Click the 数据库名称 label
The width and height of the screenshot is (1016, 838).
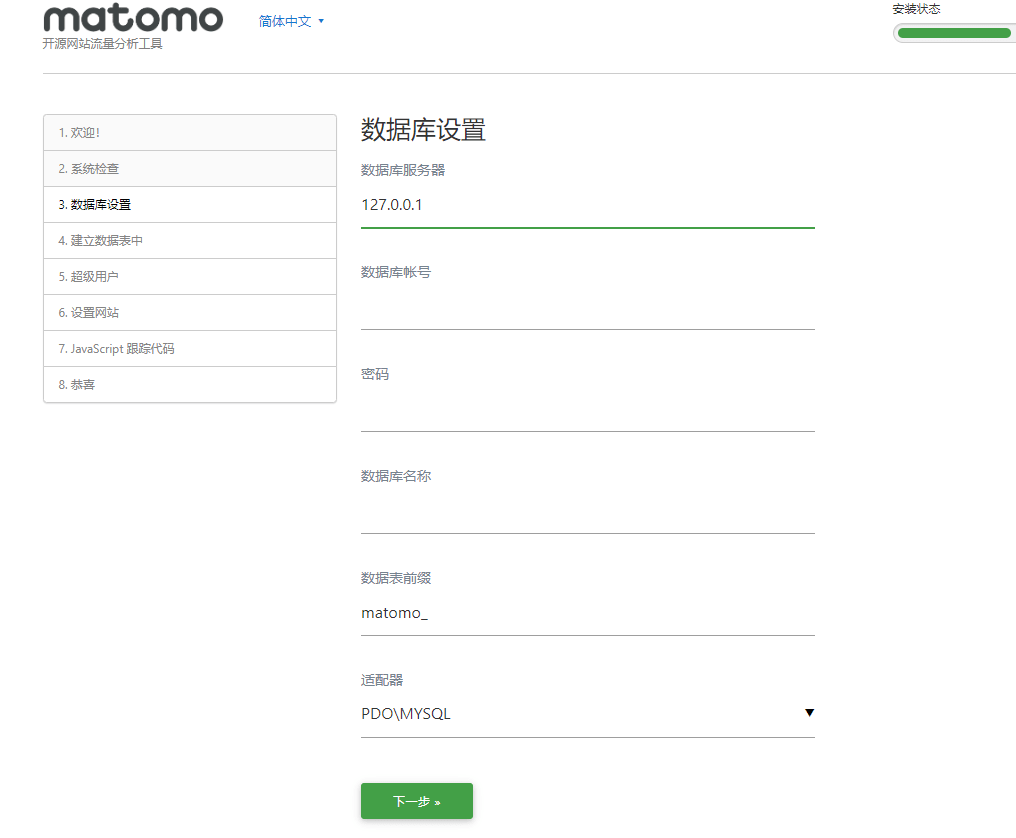pyautogui.click(x=396, y=476)
